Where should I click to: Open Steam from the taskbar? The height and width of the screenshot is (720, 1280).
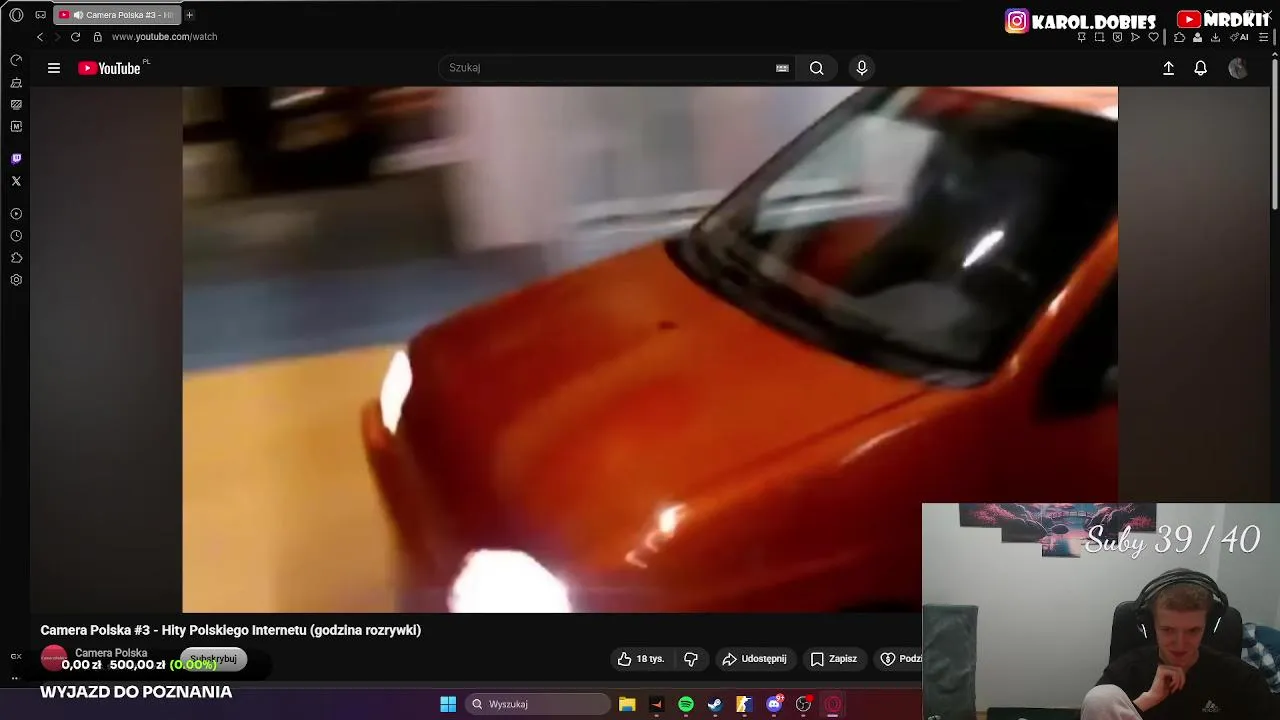point(715,704)
